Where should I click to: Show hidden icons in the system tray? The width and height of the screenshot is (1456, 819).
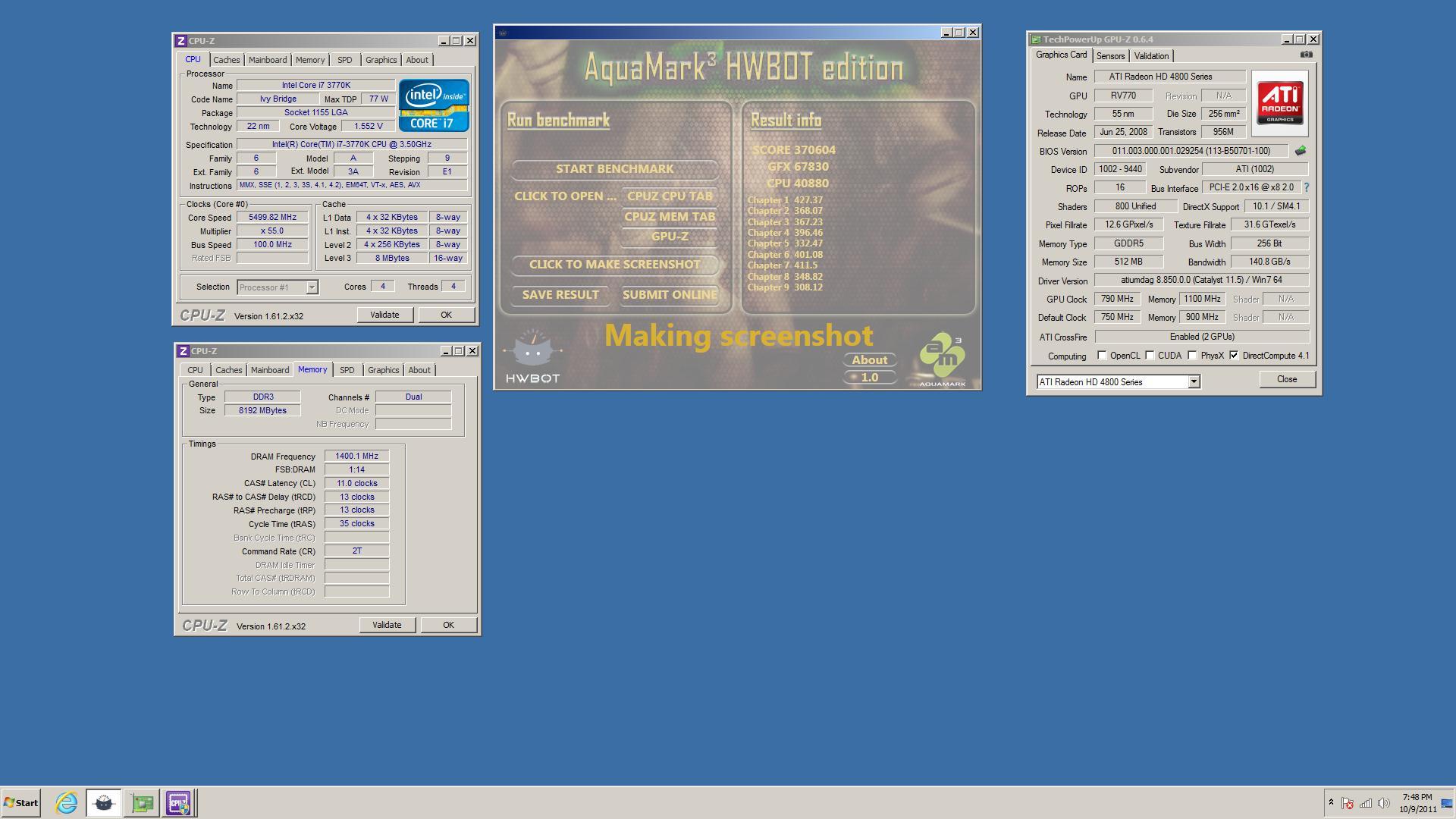tap(1331, 802)
